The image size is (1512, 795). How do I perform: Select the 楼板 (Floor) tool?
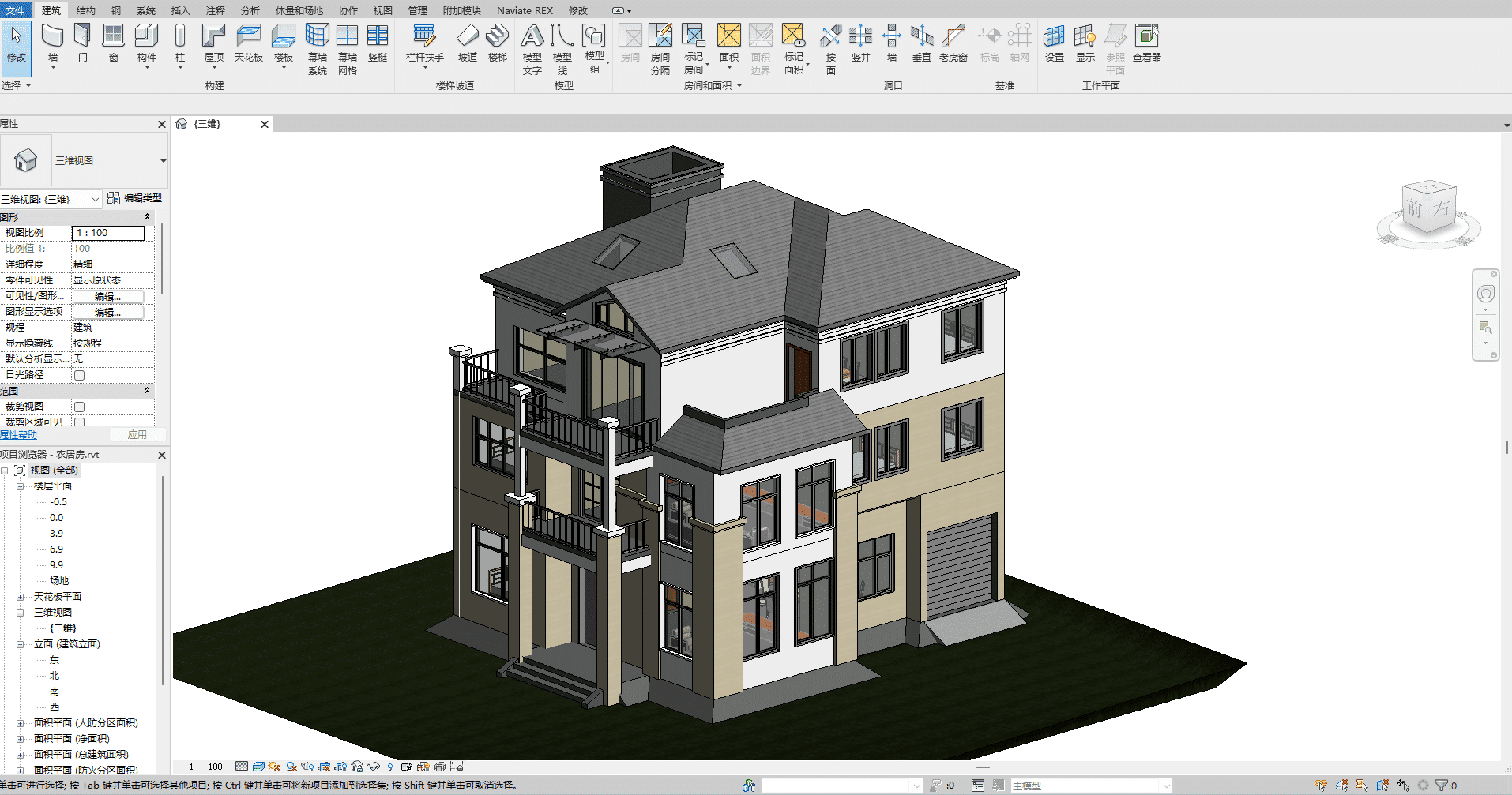point(284,44)
